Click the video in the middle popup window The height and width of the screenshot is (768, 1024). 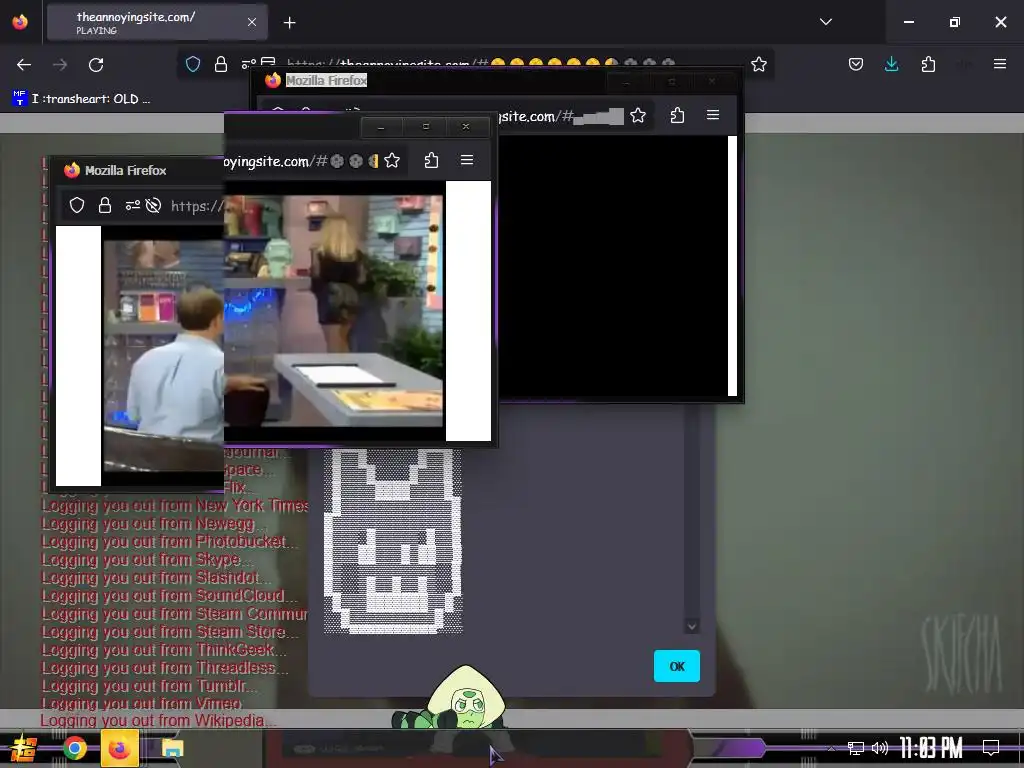(x=334, y=310)
